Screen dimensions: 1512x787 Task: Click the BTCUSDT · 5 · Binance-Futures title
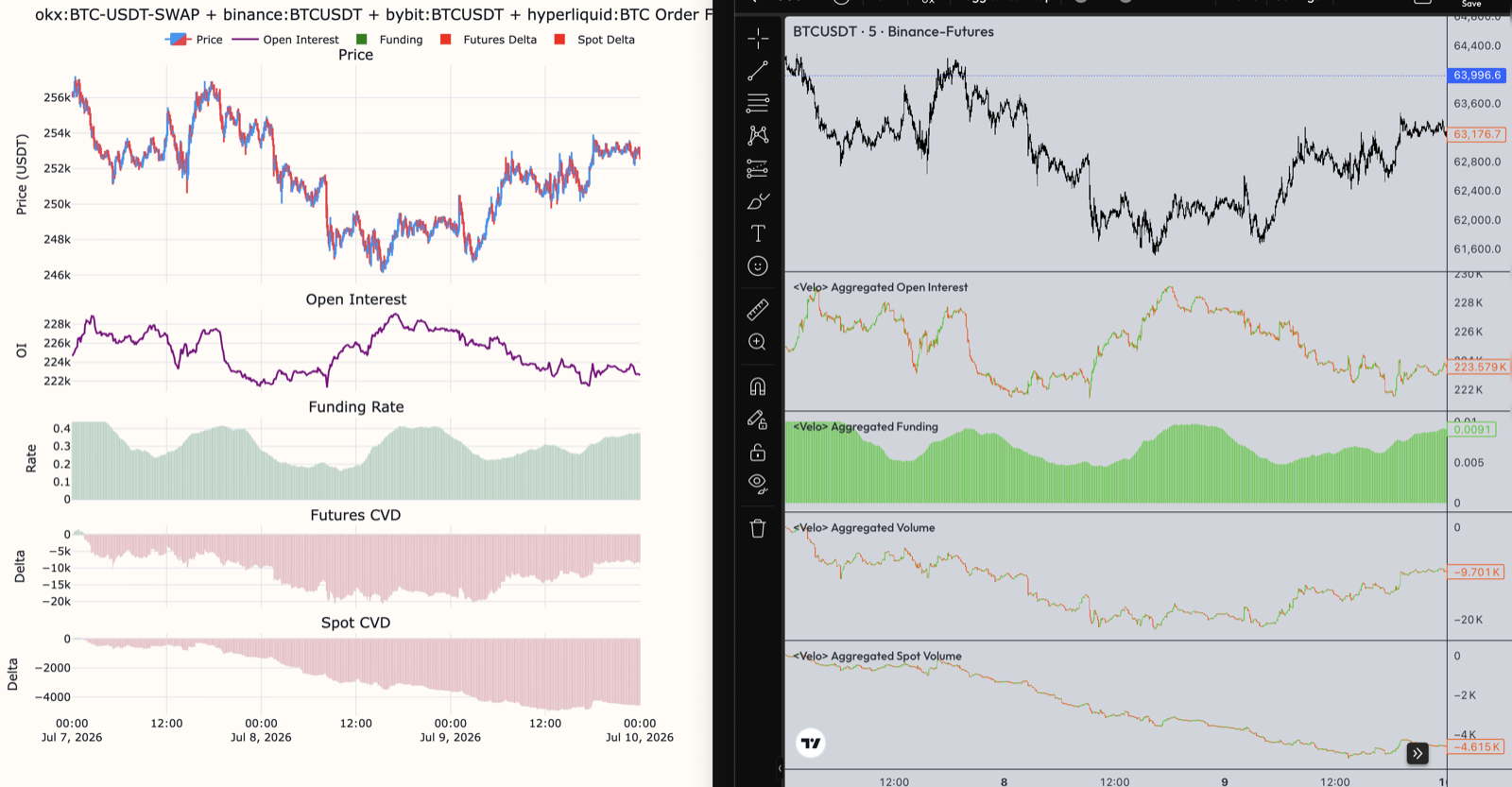pos(893,31)
